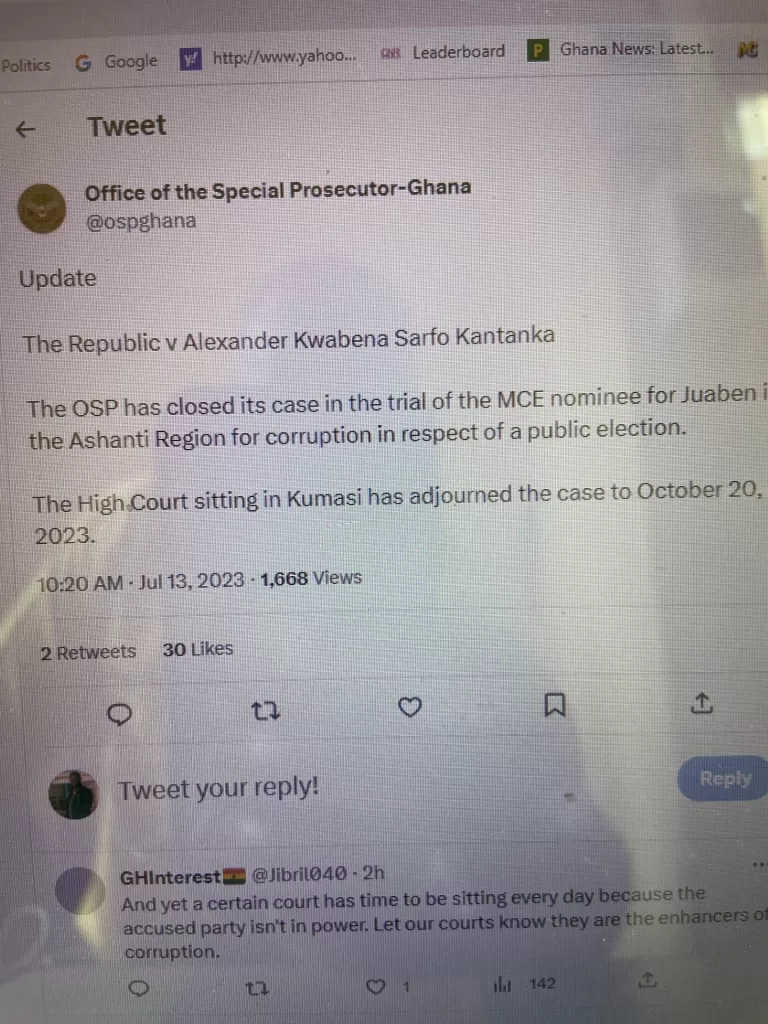The width and height of the screenshot is (768, 1024).
Task: Retweet the Office of Special Prosecutor tweet
Action: click(266, 711)
